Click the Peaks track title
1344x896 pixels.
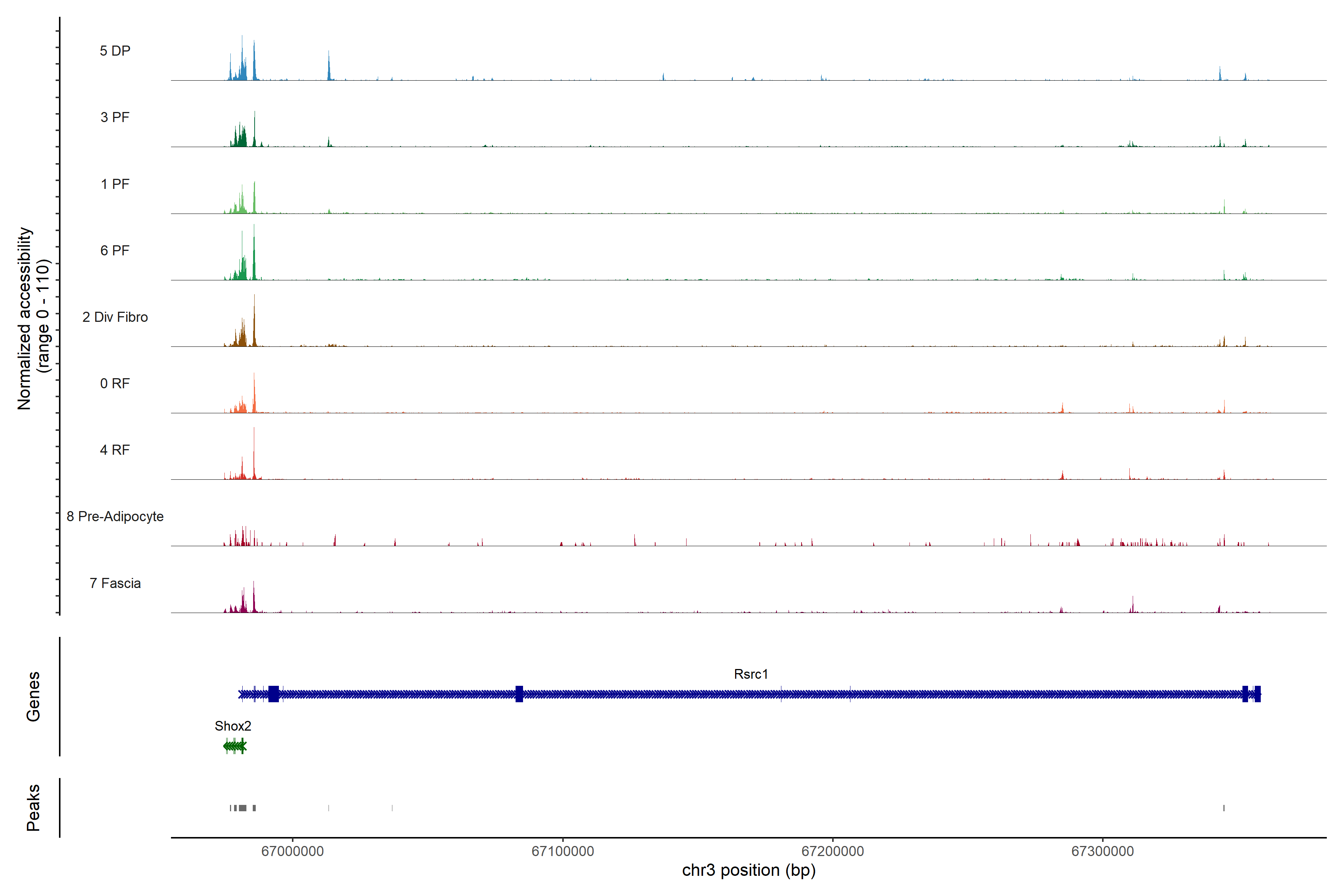(x=33, y=807)
